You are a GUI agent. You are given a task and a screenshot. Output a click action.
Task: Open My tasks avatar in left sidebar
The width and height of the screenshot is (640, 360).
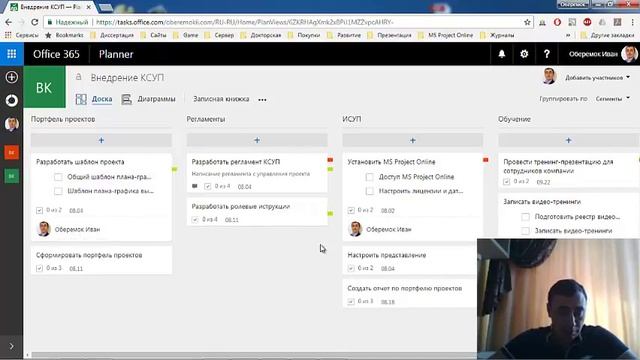(x=11, y=124)
